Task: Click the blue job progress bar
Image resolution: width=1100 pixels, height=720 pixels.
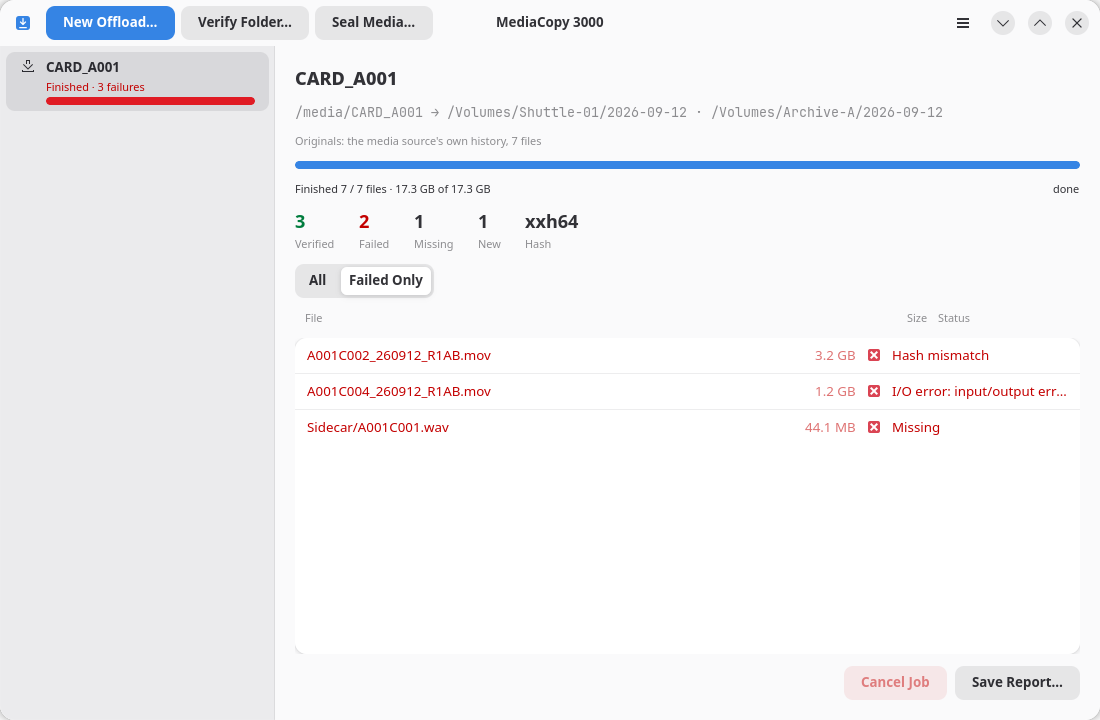Action: (687, 165)
